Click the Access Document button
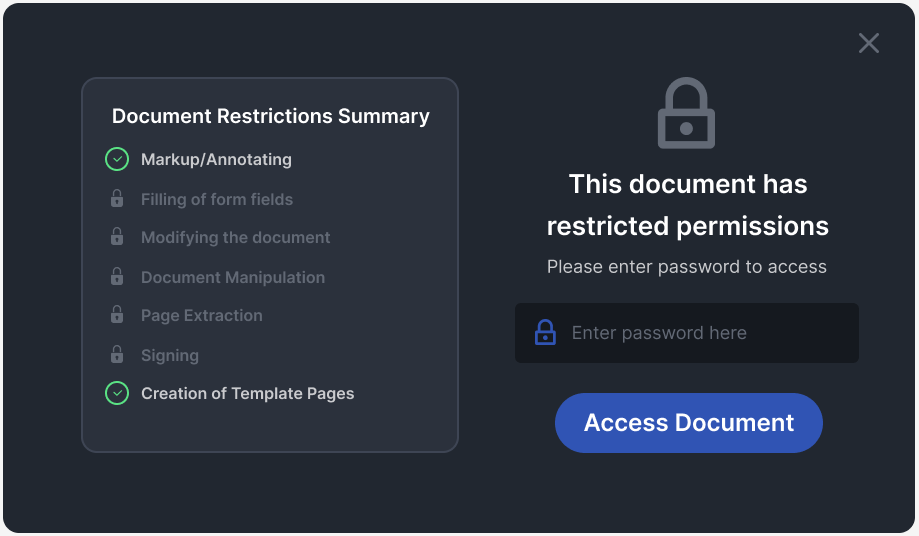 [689, 423]
